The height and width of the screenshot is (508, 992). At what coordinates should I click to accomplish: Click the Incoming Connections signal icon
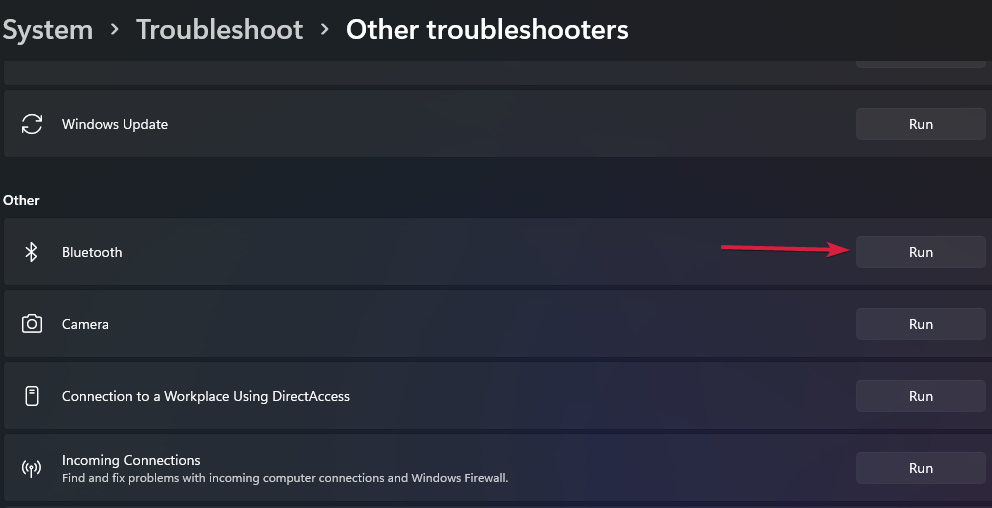coord(32,468)
